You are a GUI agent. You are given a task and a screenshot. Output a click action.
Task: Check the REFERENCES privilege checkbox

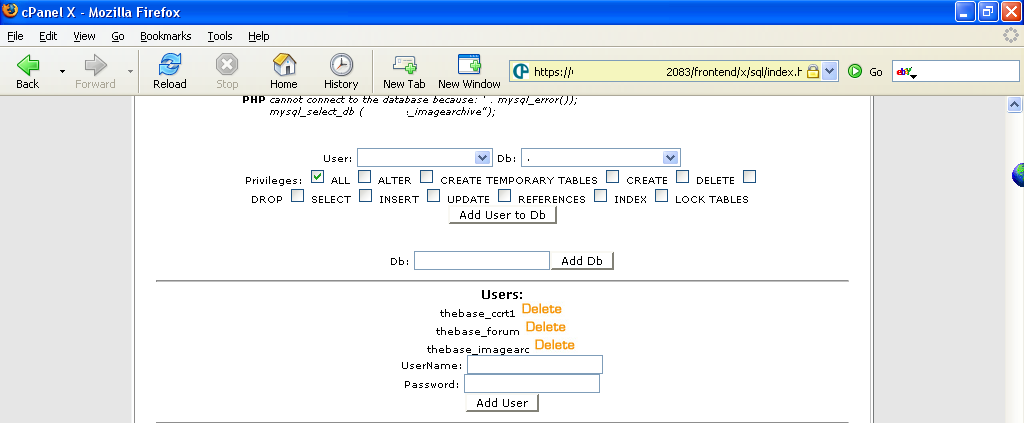coord(505,195)
